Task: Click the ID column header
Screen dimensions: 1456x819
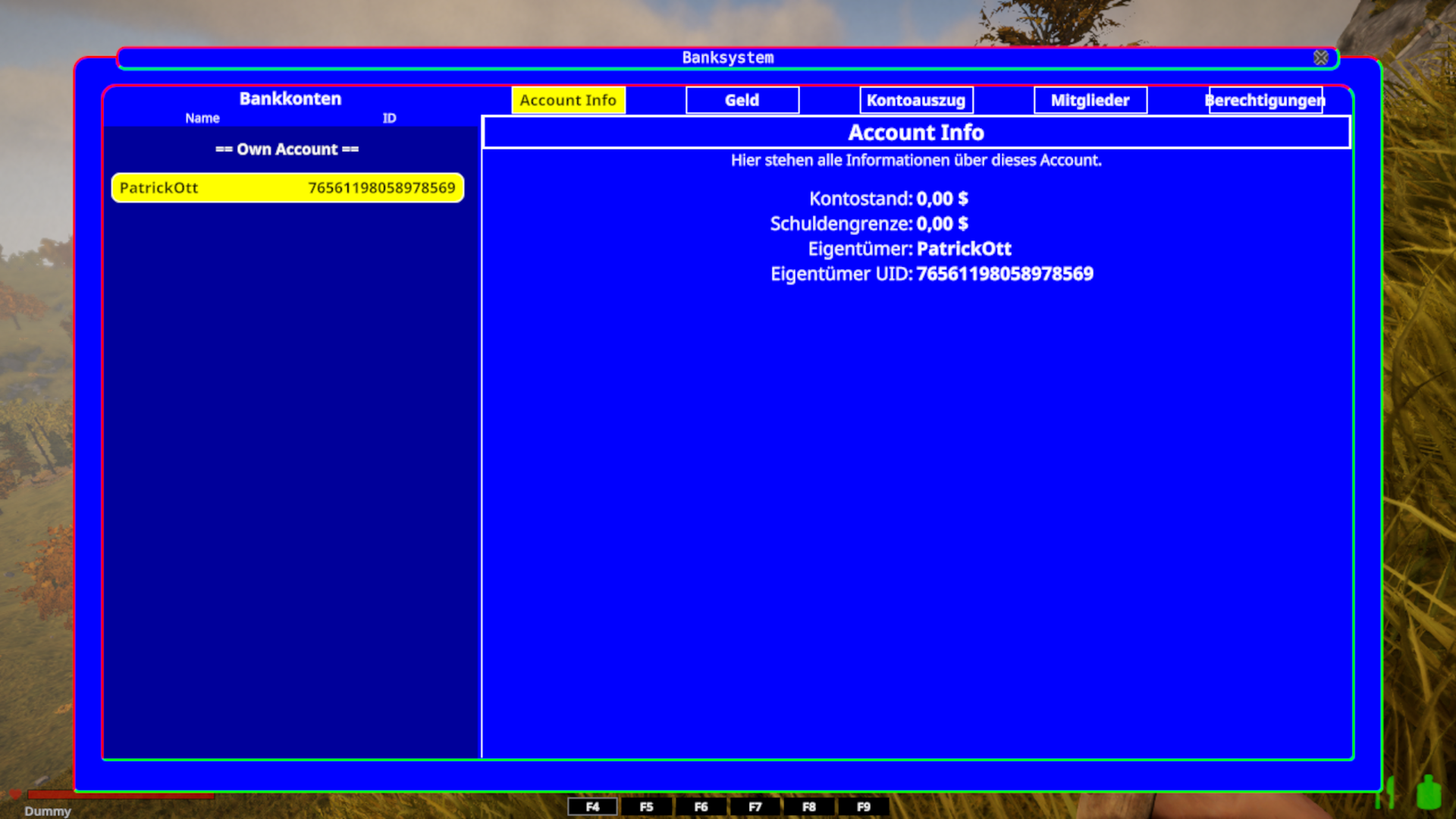Action: coord(389,118)
